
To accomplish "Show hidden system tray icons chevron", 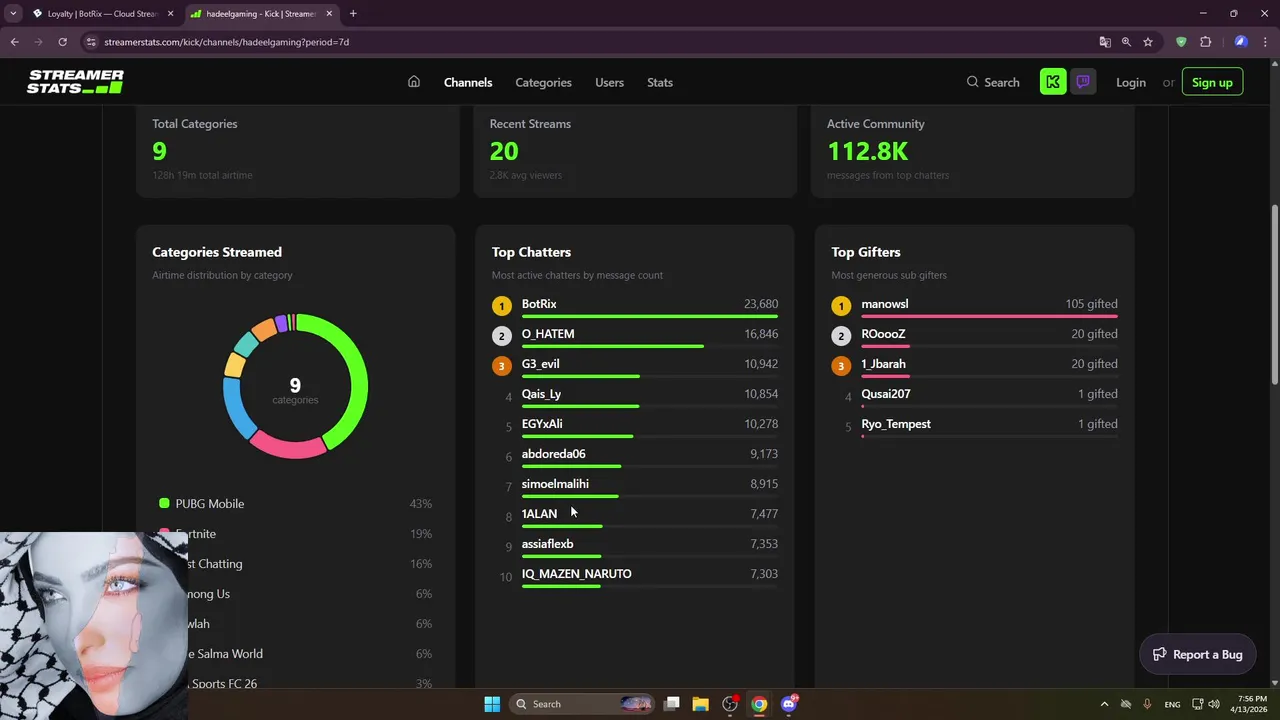I will coord(1104,704).
